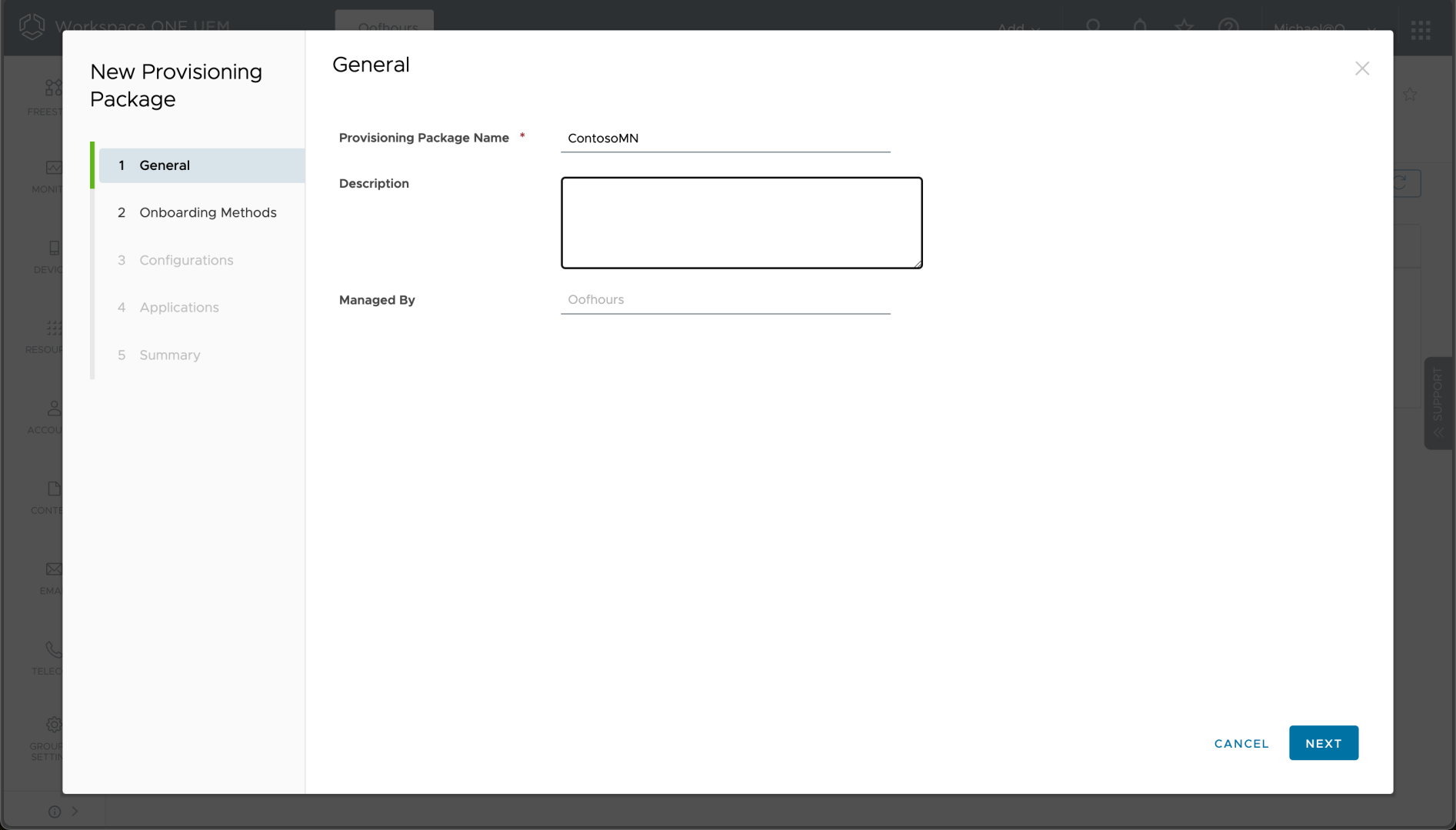Select the Configurations step
This screenshot has width=1456, height=830.
(186, 261)
